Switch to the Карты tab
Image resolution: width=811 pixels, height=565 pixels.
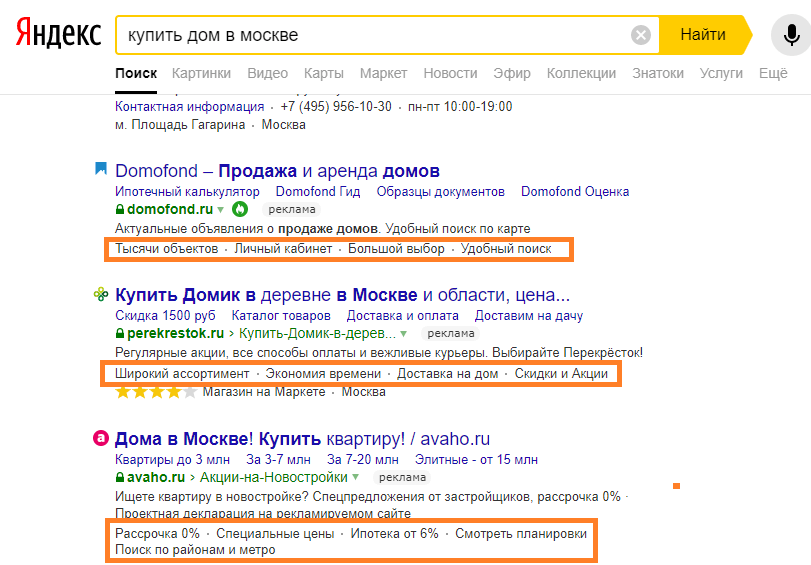[324, 73]
